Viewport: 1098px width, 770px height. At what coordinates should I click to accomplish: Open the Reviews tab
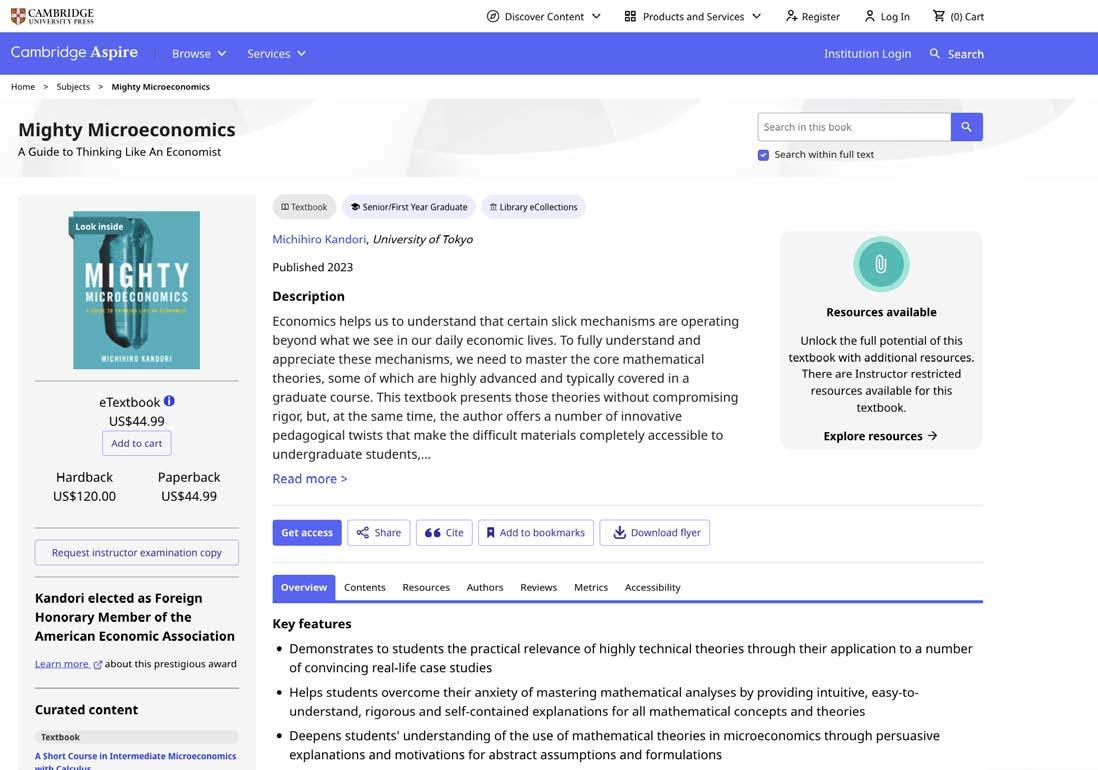click(538, 587)
